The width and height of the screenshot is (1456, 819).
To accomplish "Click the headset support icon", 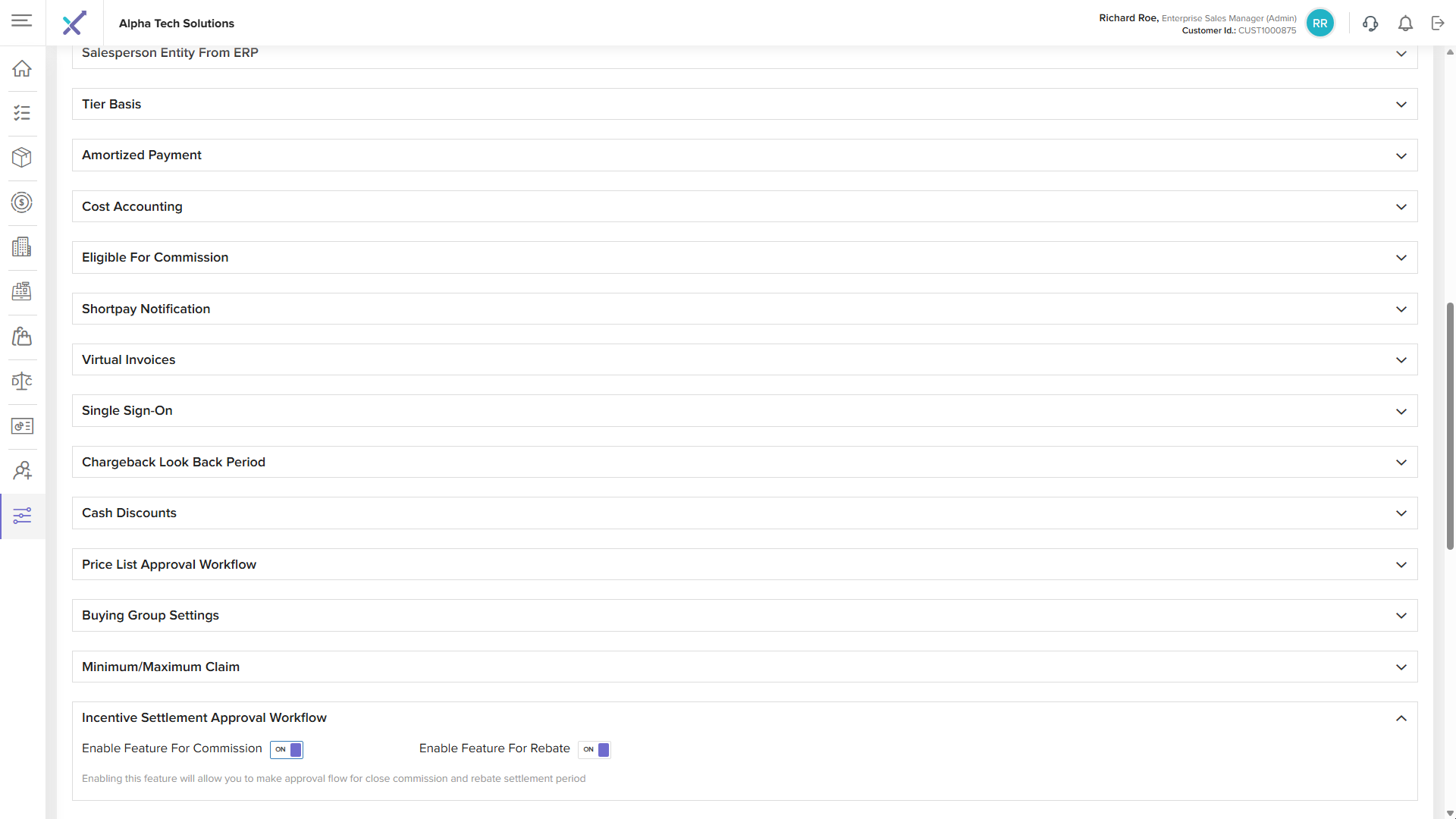I will click(1370, 24).
